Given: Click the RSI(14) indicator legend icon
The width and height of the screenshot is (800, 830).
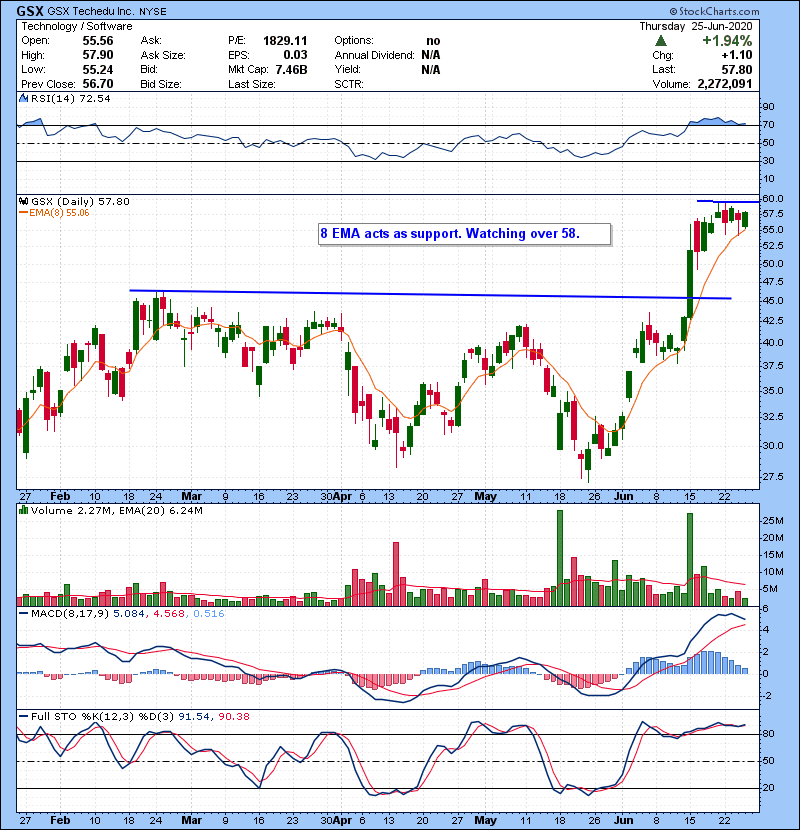Looking at the screenshot, I should [x=23, y=98].
